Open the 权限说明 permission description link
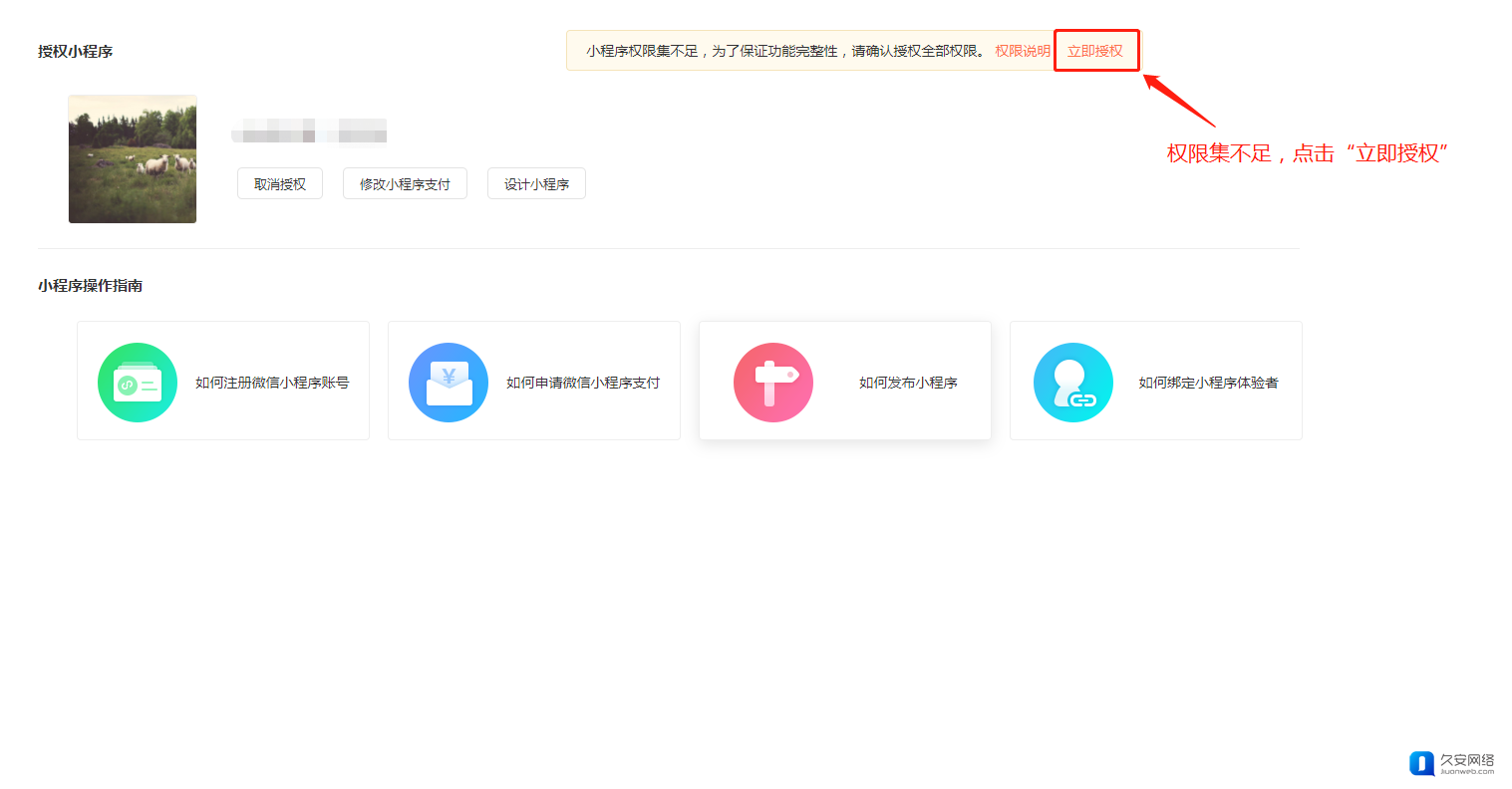 pyautogui.click(x=1022, y=51)
